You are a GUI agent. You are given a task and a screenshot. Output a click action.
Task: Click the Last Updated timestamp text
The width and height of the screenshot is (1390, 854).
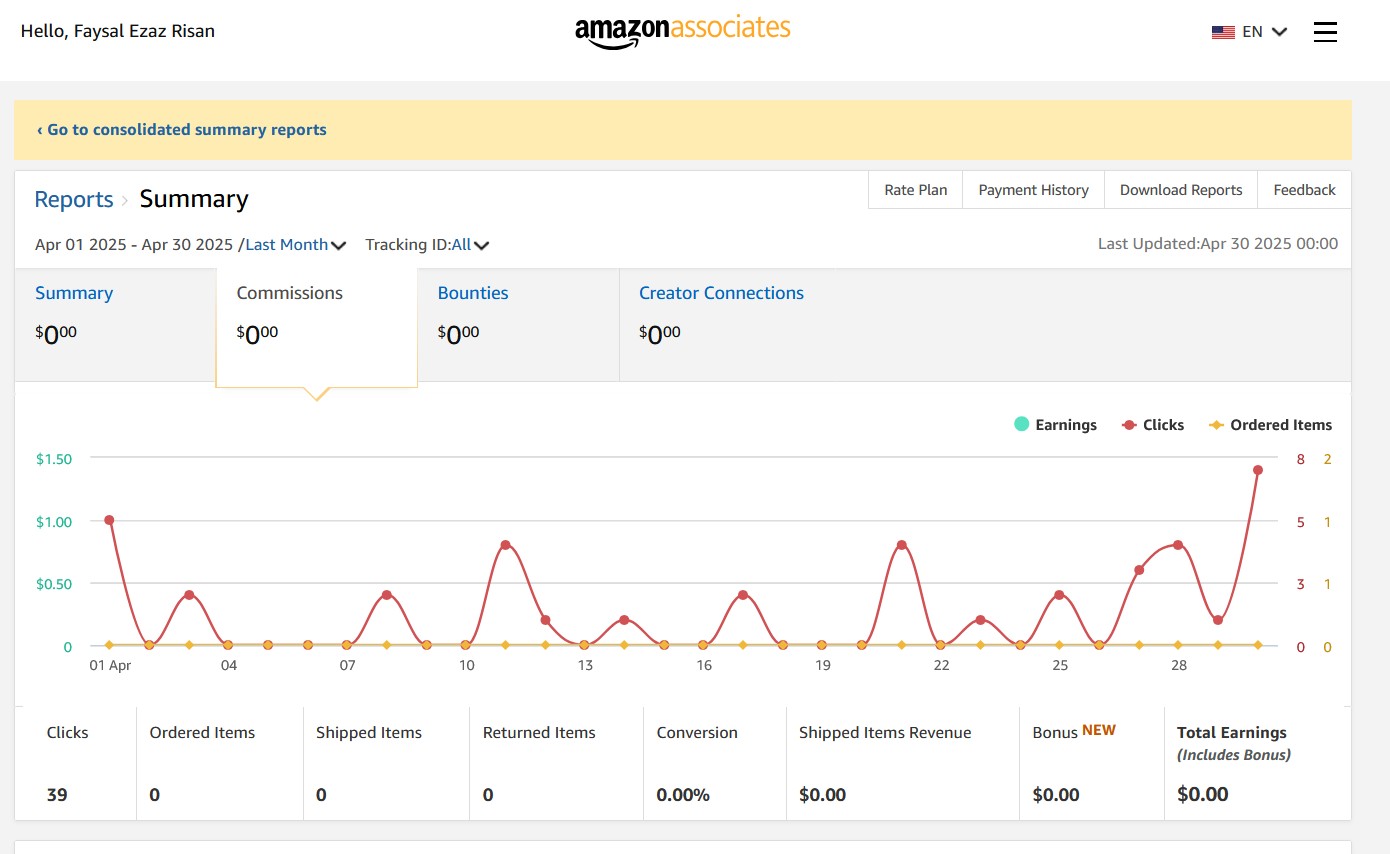pyautogui.click(x=1218, y=244)
